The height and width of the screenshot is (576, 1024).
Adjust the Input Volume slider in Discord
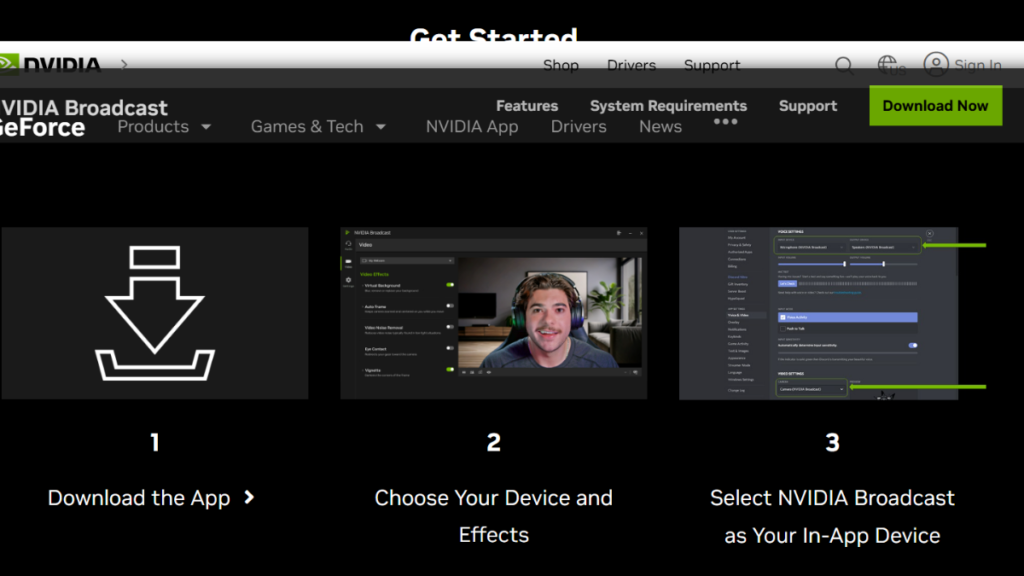coord(844,264)
